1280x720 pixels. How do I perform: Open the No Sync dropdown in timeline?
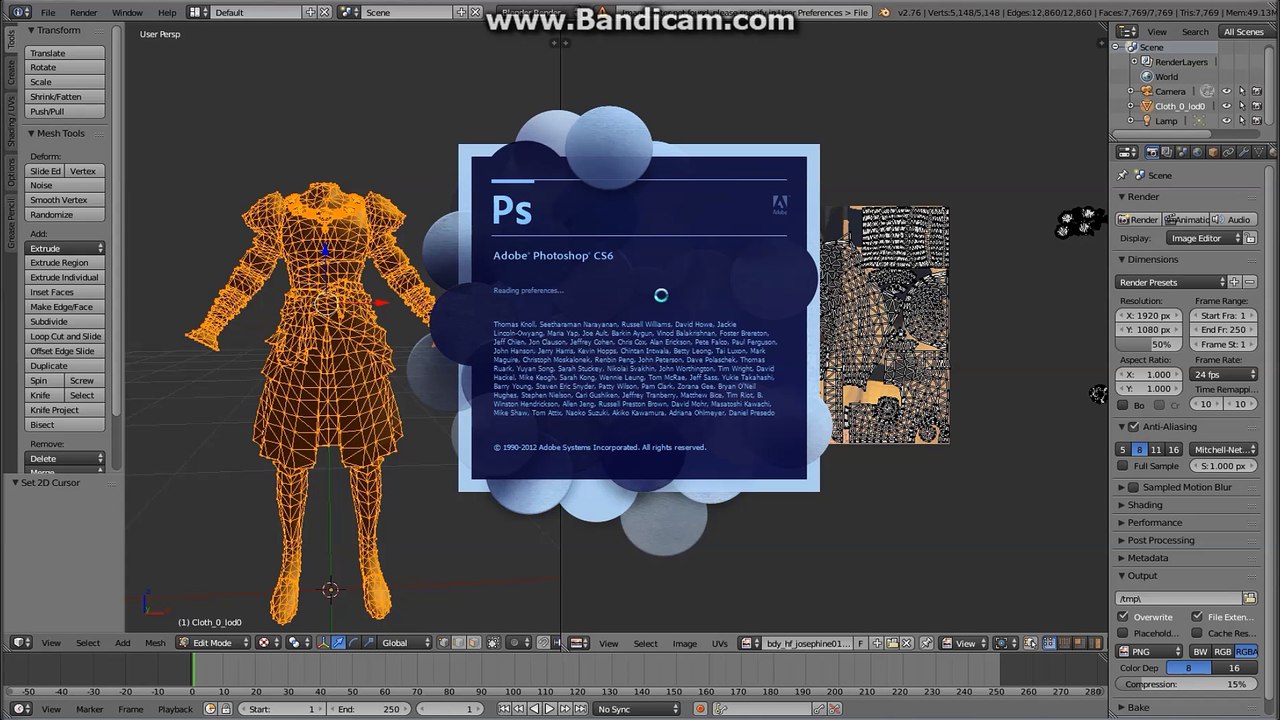[x=636, y=709]
